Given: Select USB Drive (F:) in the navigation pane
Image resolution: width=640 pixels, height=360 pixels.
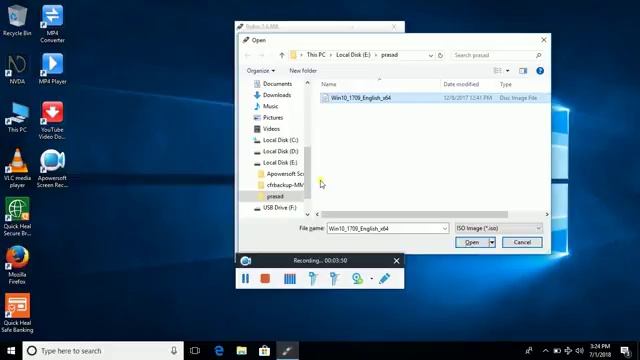Looking at the screenshot, I should (279, 208).
